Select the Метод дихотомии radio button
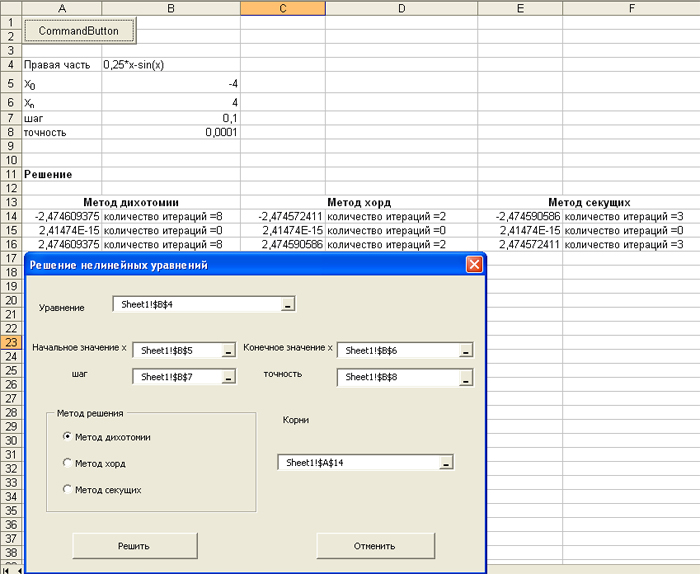Screen dimensions: 700x574 point(67,436)
